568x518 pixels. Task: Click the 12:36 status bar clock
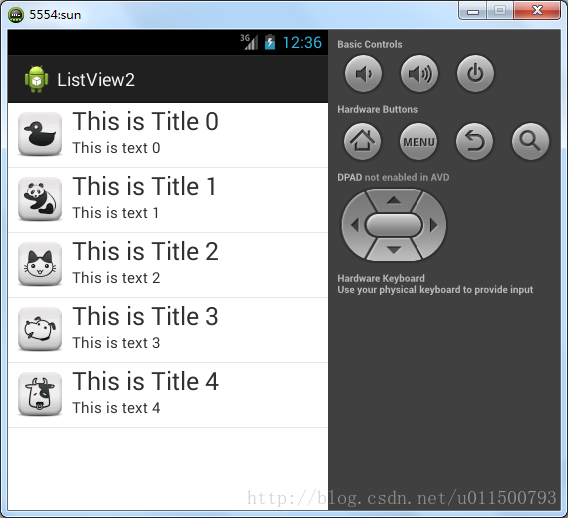(x=302, y=42)
